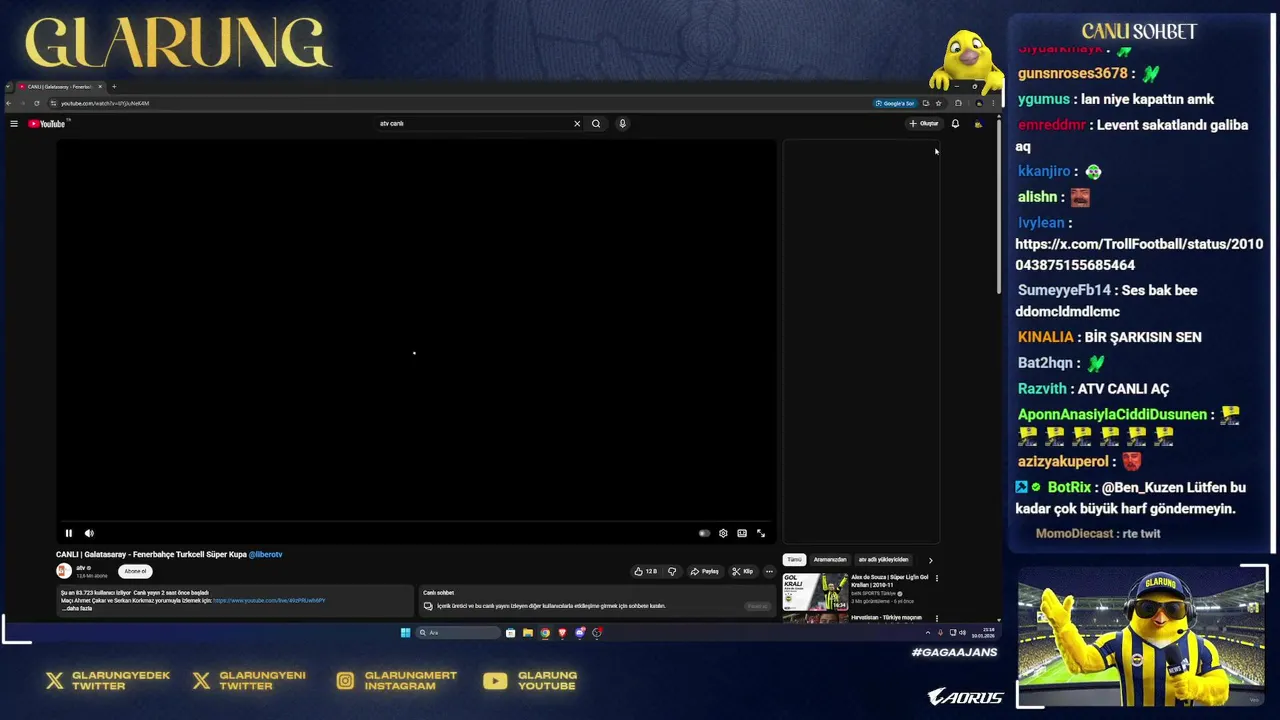Toggle the autoplay switch in player
The width and height of the screenshot is (1280, 720).
pos(704,533)
